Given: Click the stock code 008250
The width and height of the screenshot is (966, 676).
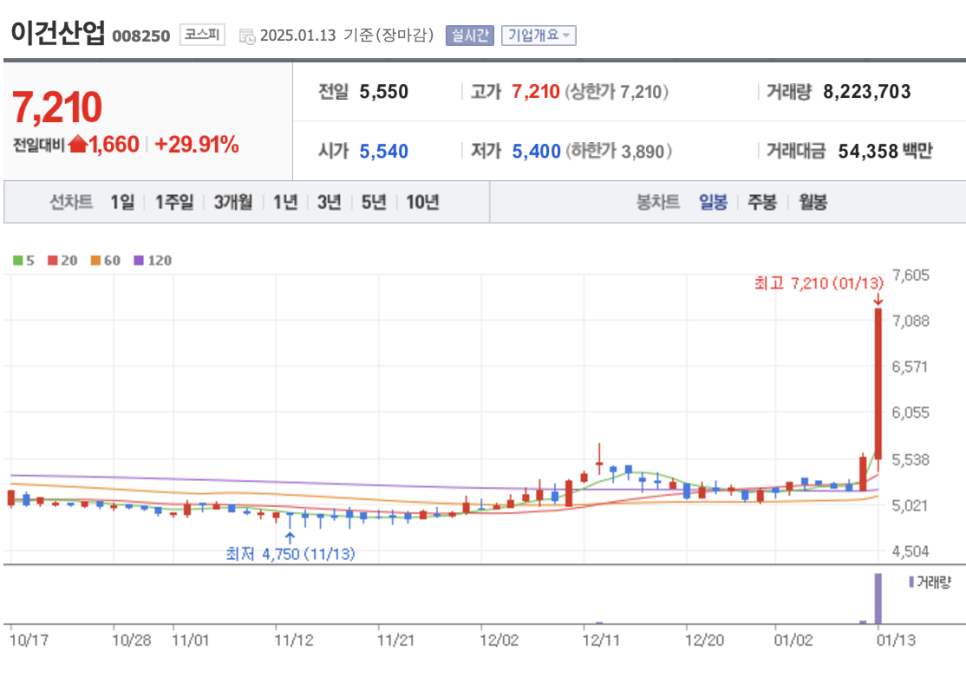Looking at the screenshot, I should pyautogui.click(x=141, y=36).
